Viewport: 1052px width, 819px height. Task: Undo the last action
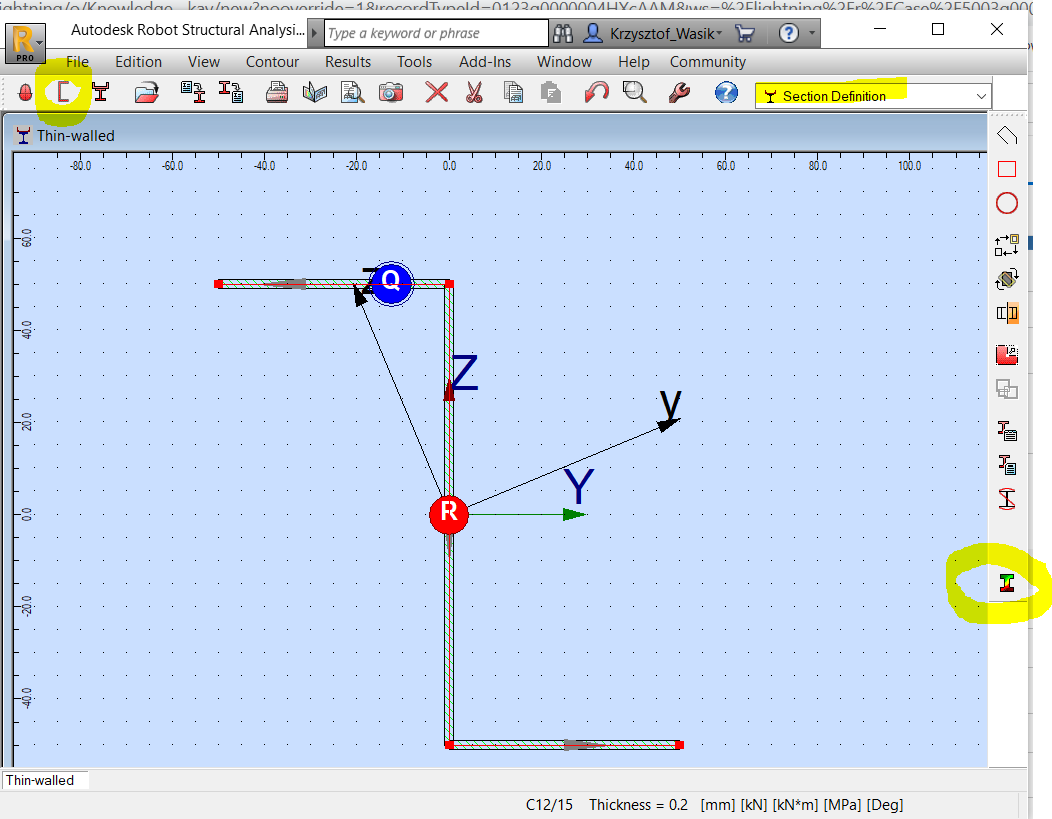pos(597,92)
